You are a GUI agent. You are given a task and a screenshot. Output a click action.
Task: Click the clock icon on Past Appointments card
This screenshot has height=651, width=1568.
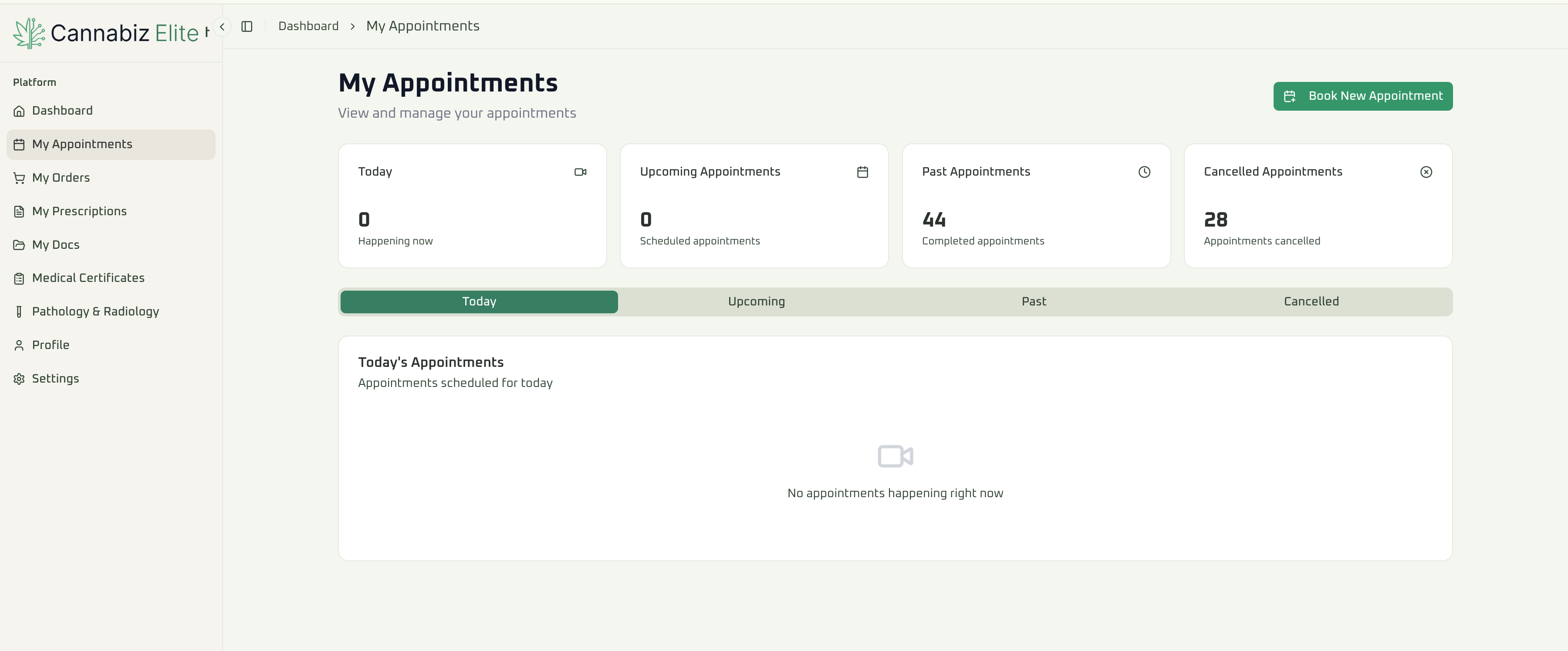[1144, 172]
